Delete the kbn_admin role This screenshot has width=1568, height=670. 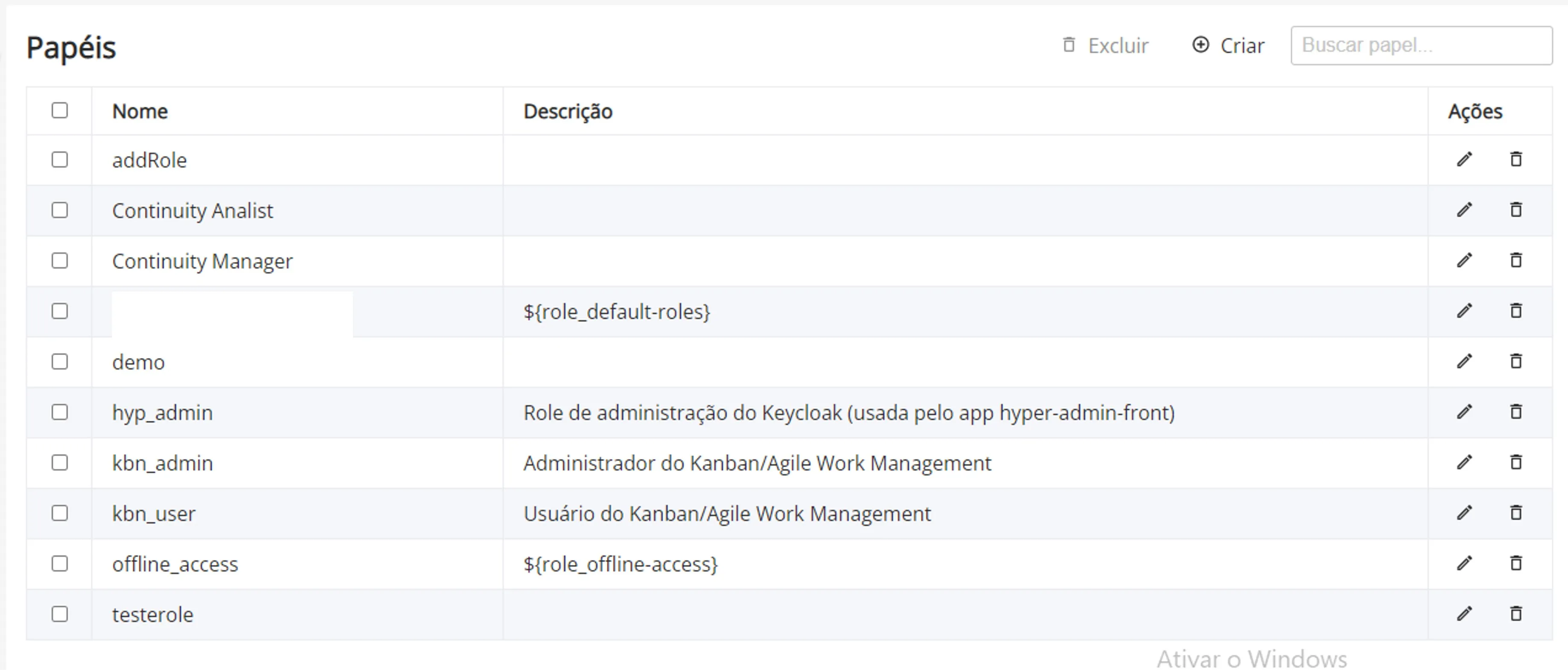tap(1516, 463)
